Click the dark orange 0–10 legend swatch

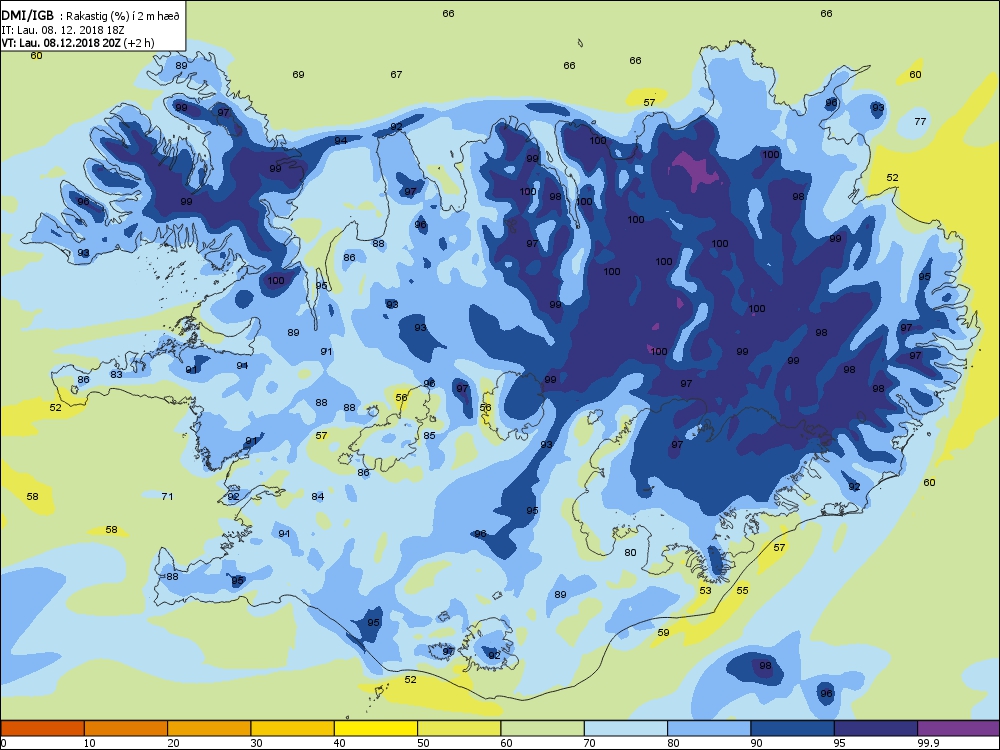[42, 728]
